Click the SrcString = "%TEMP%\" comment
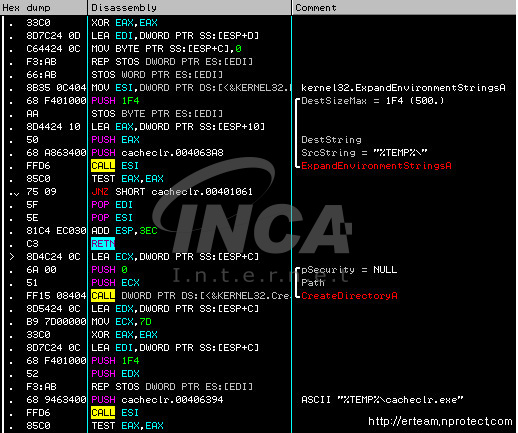This screenshot has height=433, width=518. pos(364,153)
